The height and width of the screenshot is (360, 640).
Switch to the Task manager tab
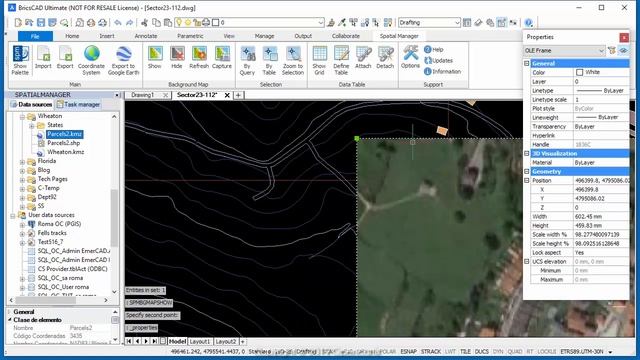[x=78, y=104]
